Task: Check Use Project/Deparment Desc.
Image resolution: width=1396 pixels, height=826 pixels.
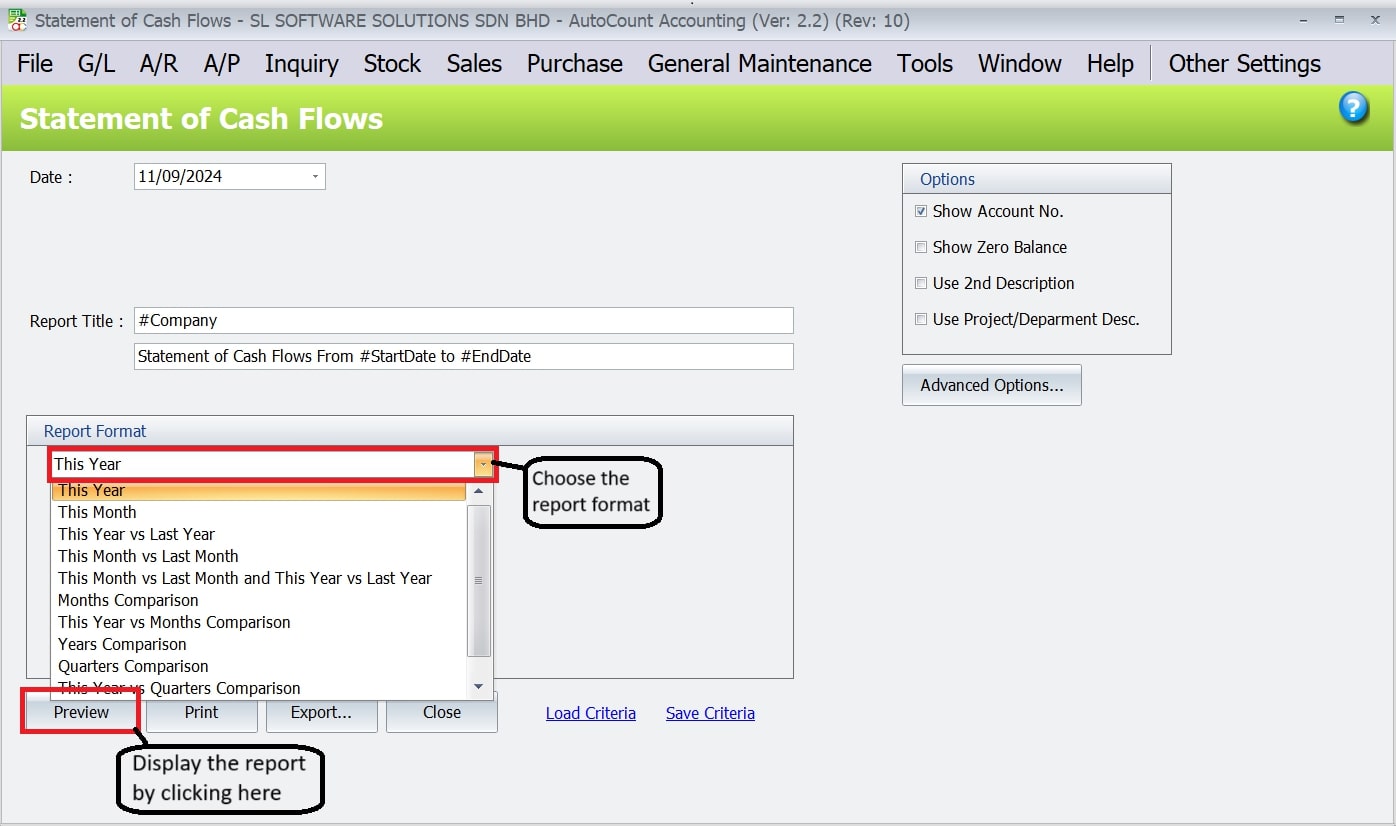Action: (921, 319)
